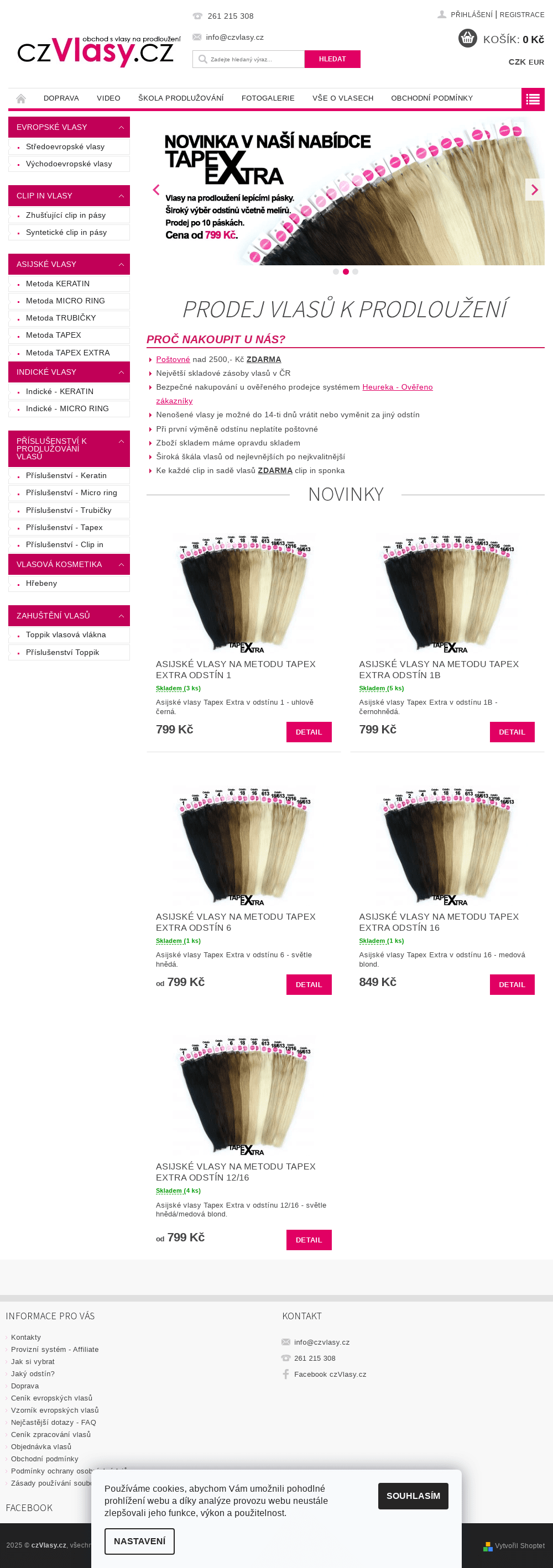Select the first carousel dot indicator
The width and height of the screenshot is (553, 1568).
336,272
